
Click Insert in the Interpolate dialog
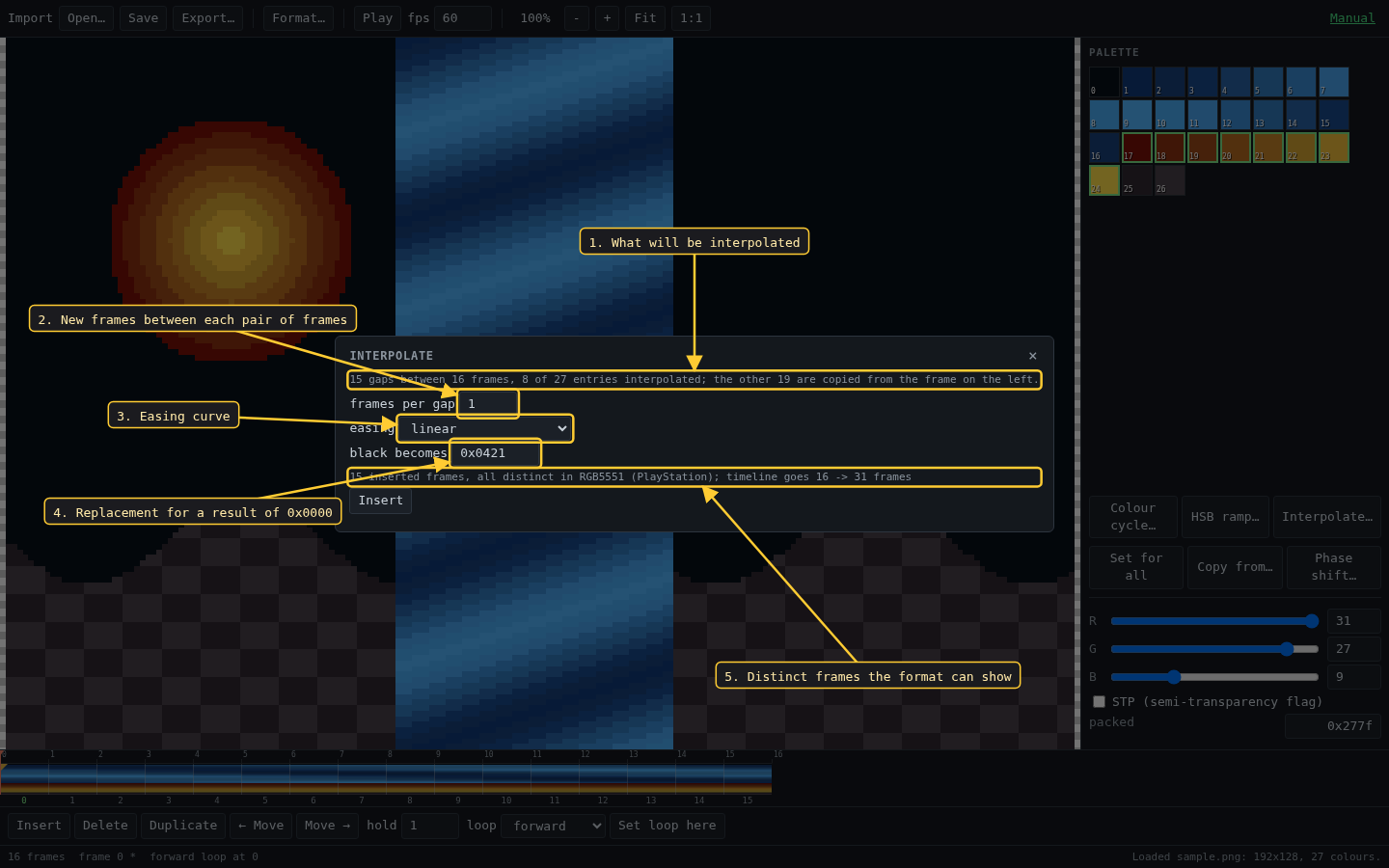coord(380,501)
